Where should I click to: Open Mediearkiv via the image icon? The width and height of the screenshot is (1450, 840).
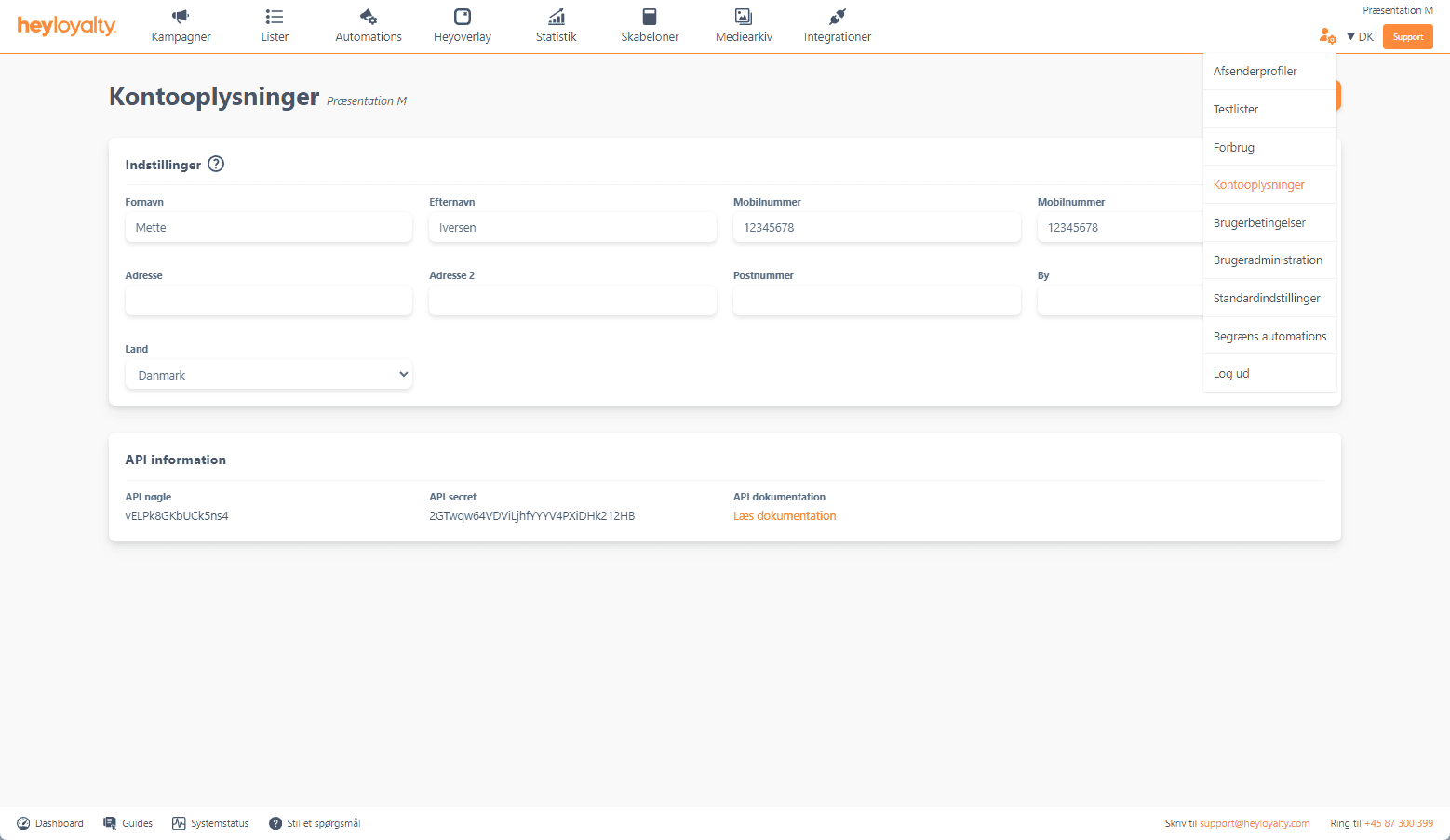[743, 17]
